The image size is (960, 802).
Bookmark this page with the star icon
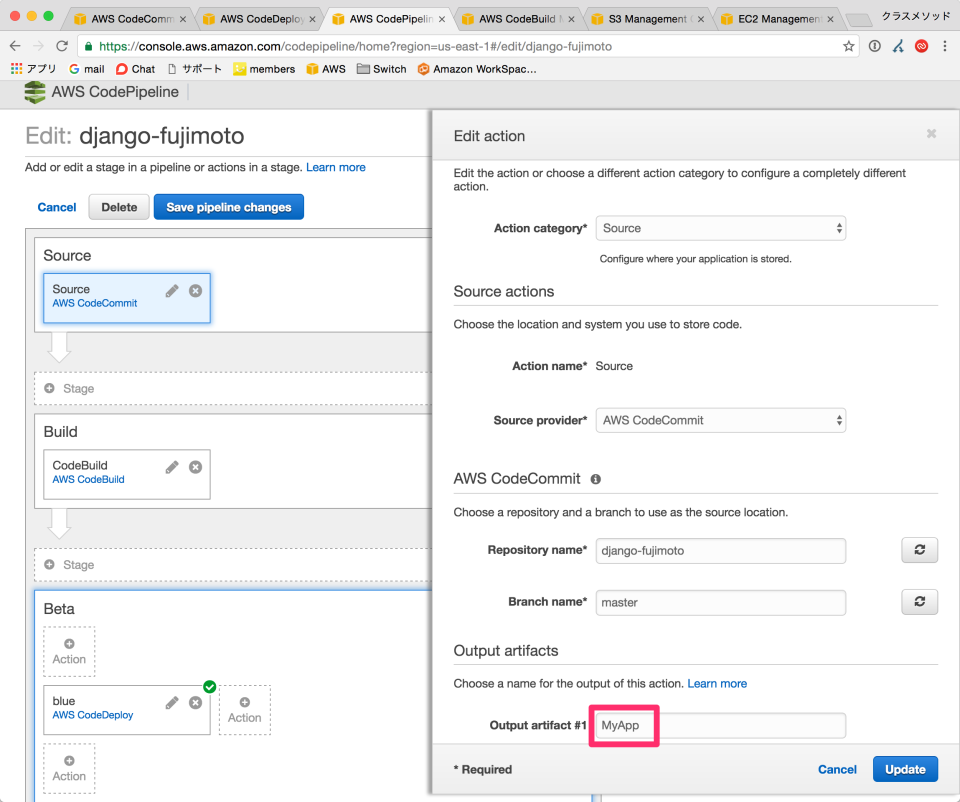pyautogui.click(x=848, y=45)
